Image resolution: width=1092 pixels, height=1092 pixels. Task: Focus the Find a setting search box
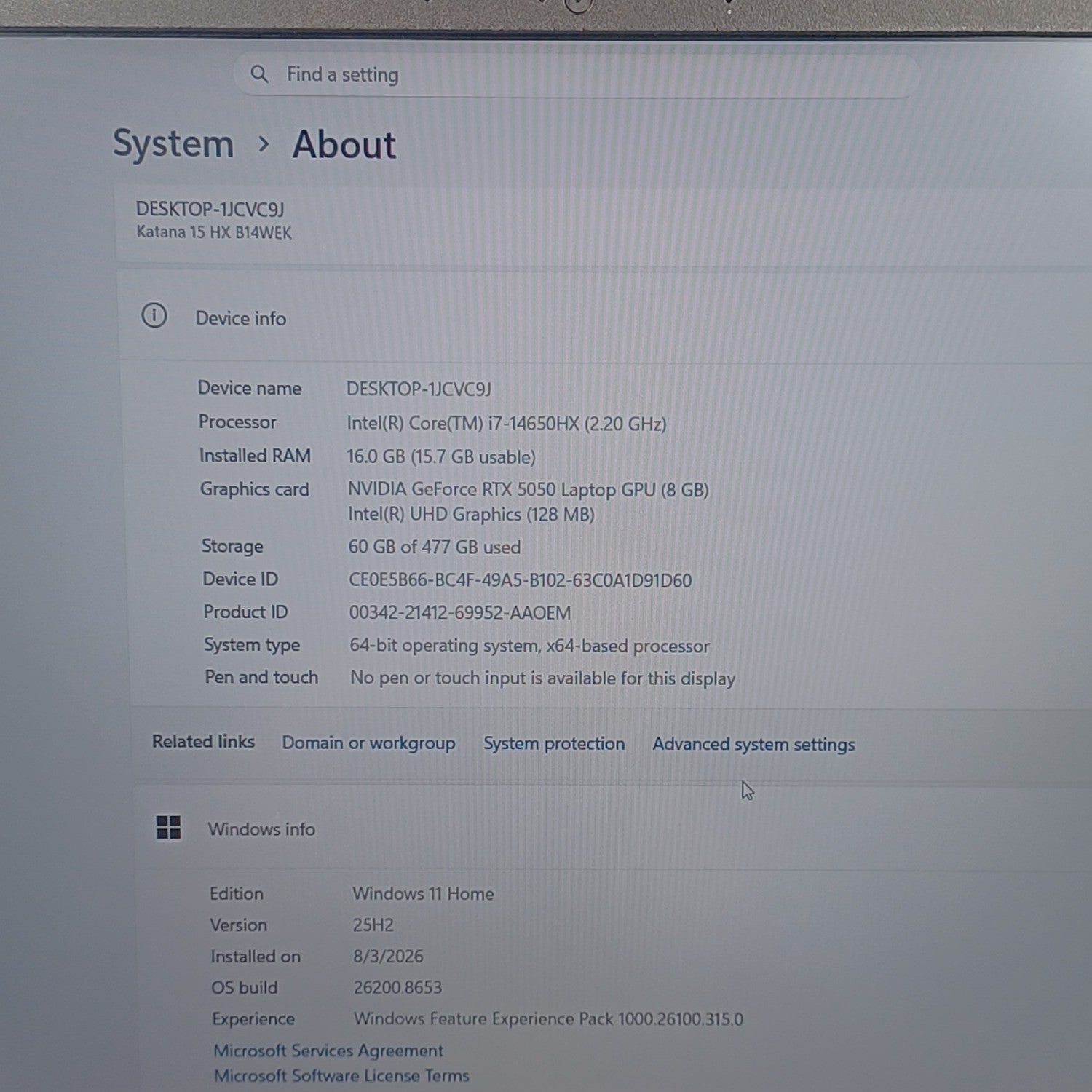[x=577, y=74]
